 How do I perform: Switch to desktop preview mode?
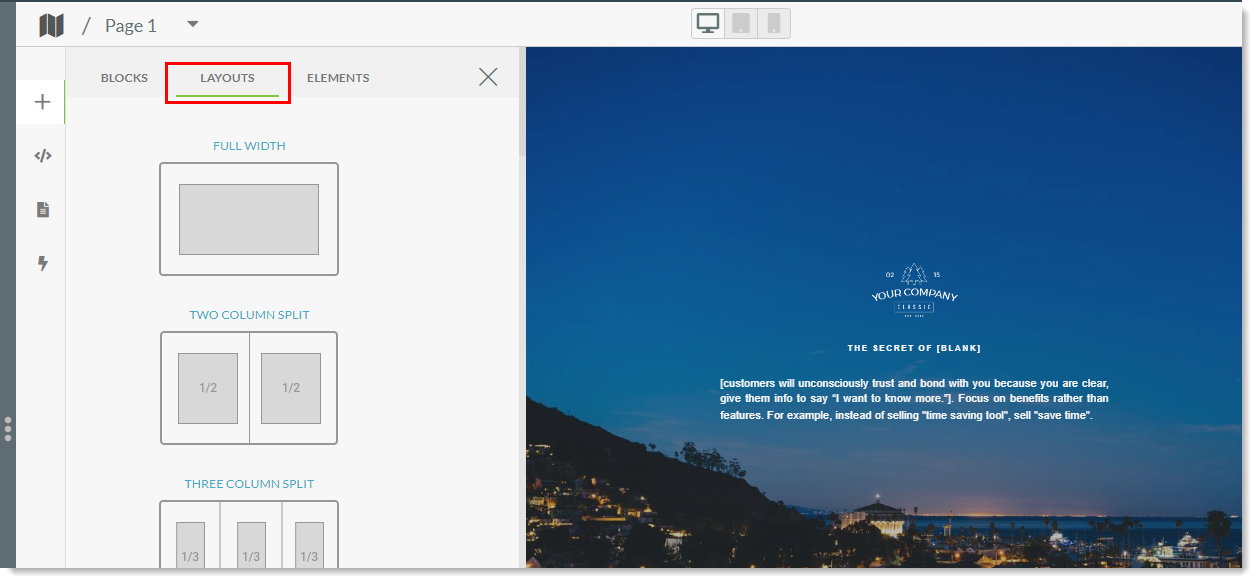[708, 23]
